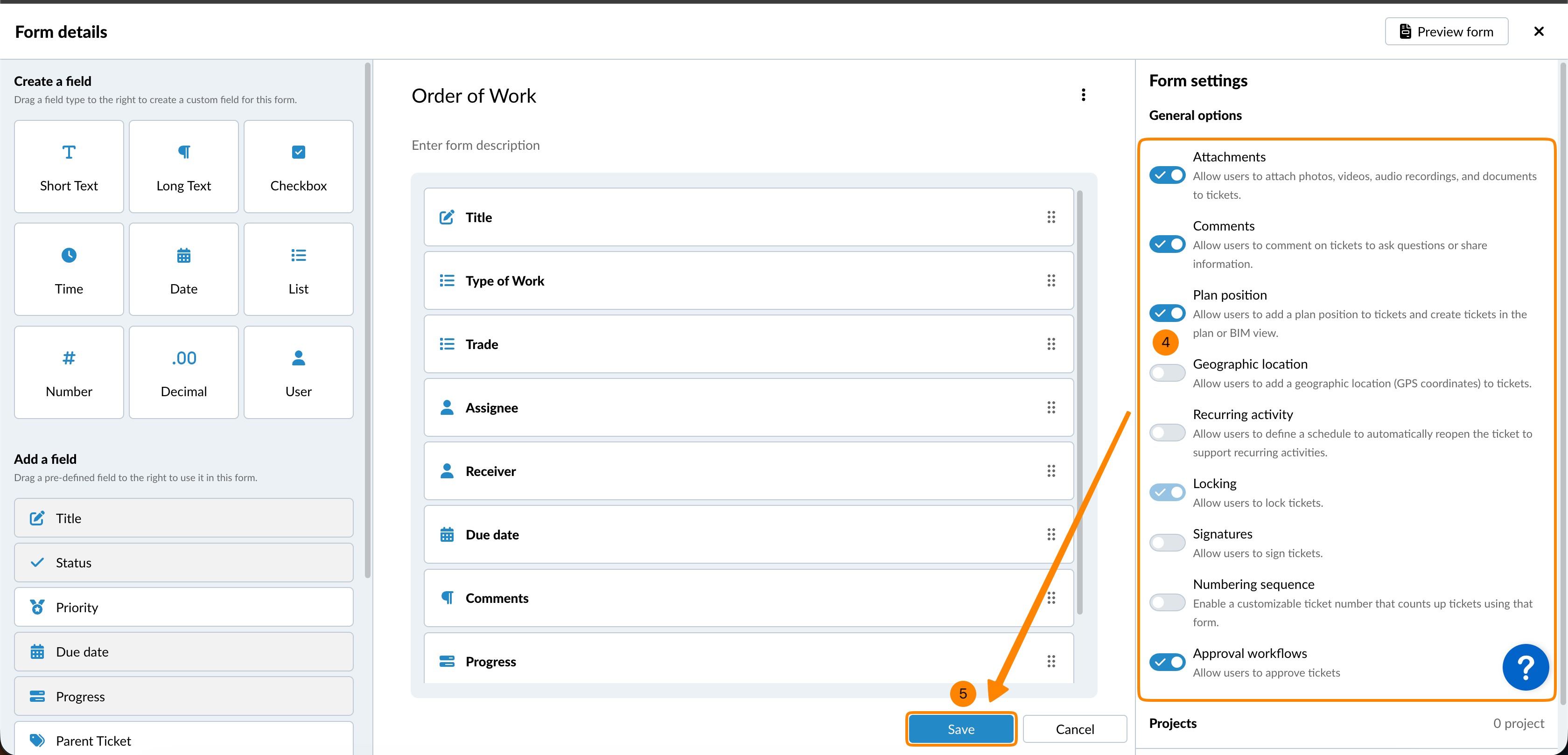Screen dimensions: 1568x755
Task: Choose the Decimal field type tile
Action: coord(183,372)
